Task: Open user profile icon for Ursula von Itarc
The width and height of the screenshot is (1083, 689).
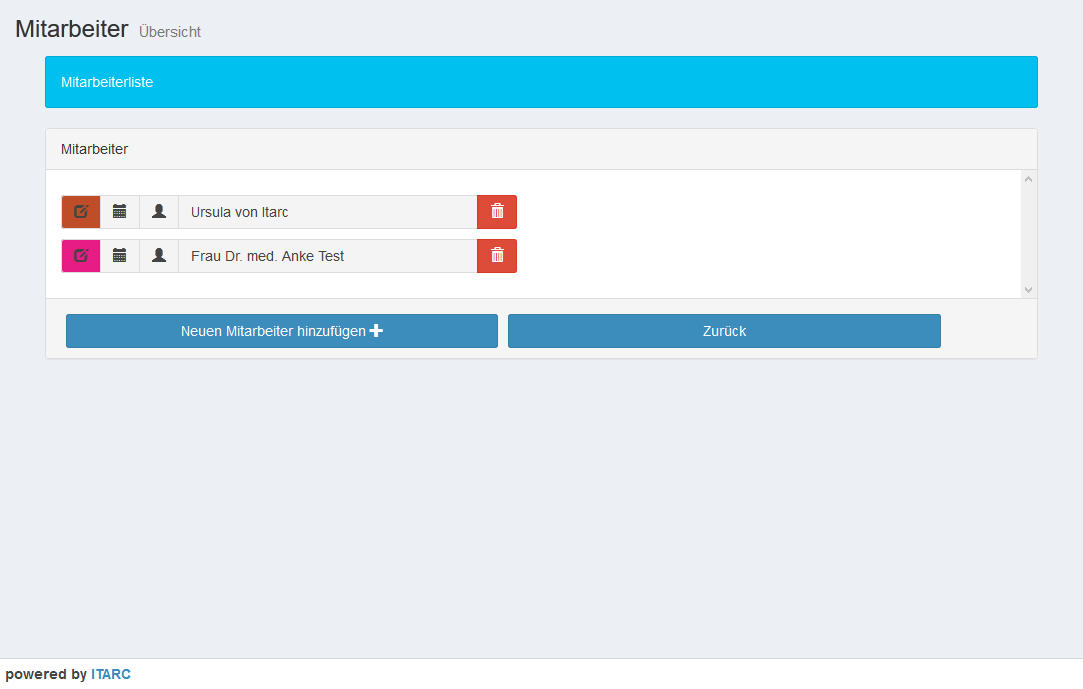Action: pos(159,212)
